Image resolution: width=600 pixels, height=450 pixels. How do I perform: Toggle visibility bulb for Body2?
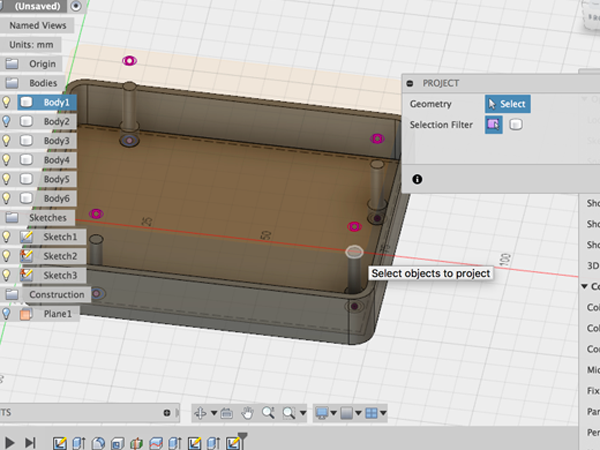[x=7, y=121]
